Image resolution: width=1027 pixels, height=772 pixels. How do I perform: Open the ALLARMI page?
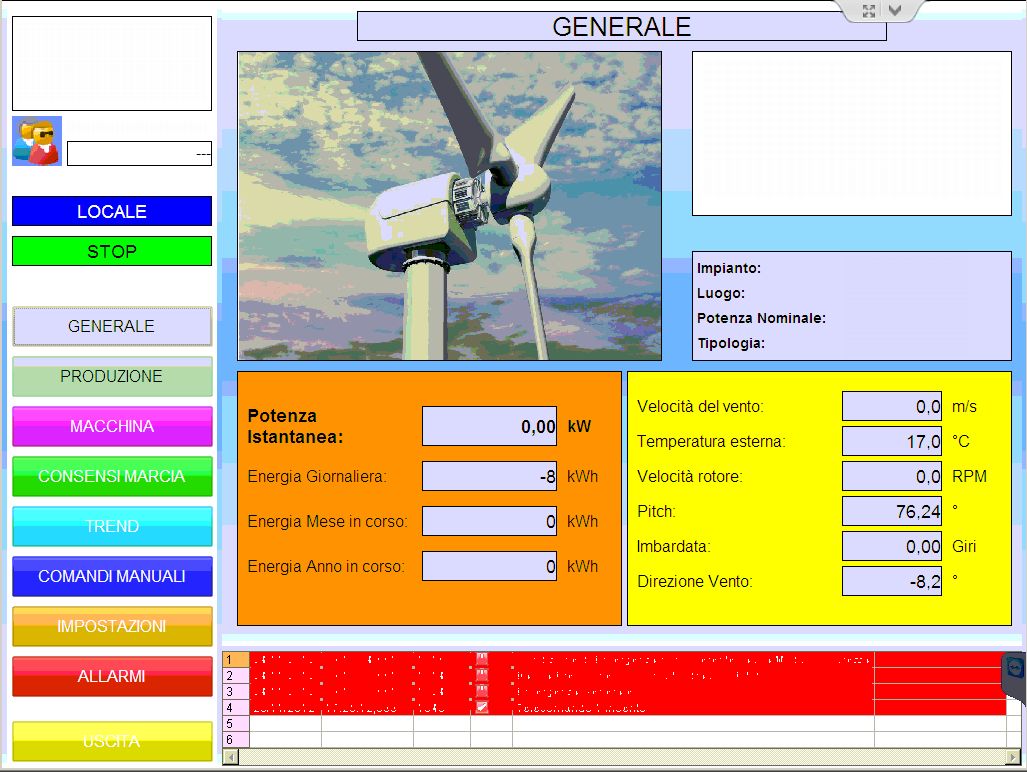click(111, 676)
